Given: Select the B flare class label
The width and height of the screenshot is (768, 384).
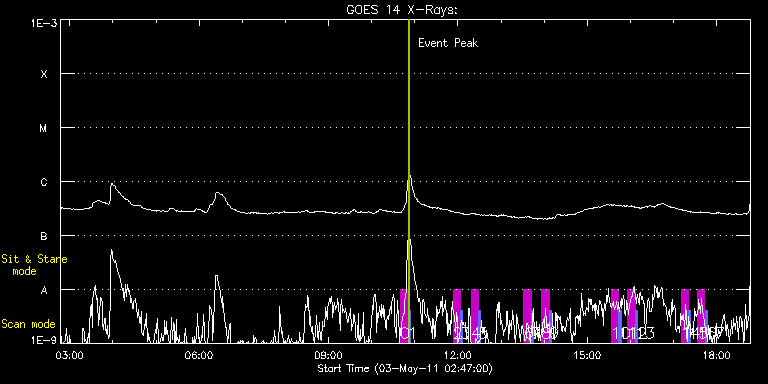Looking at the screenshot, I should point(44,236).
